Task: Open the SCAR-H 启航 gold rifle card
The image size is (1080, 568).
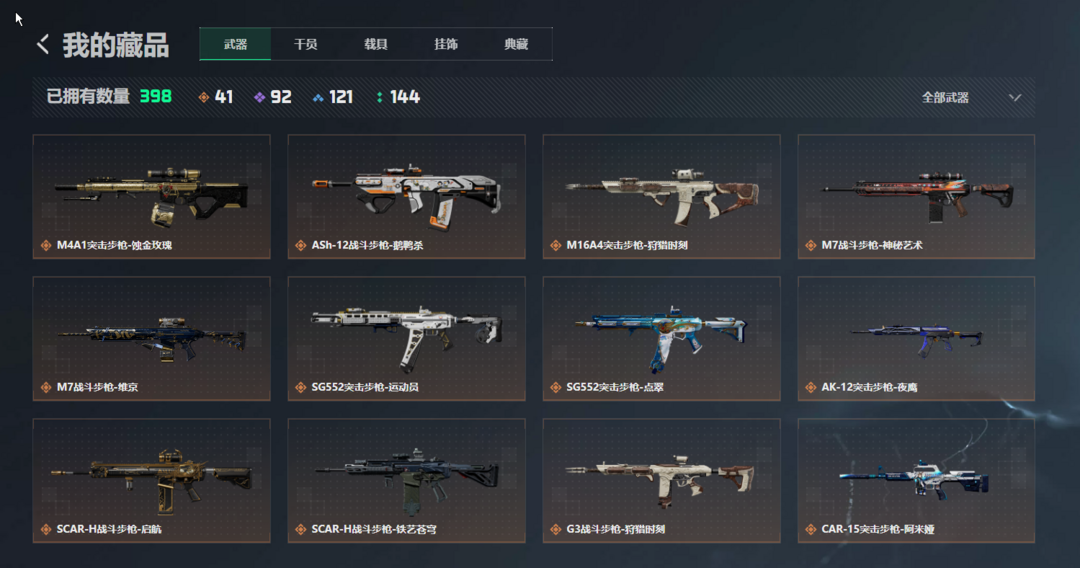Action: click(152, 481)
